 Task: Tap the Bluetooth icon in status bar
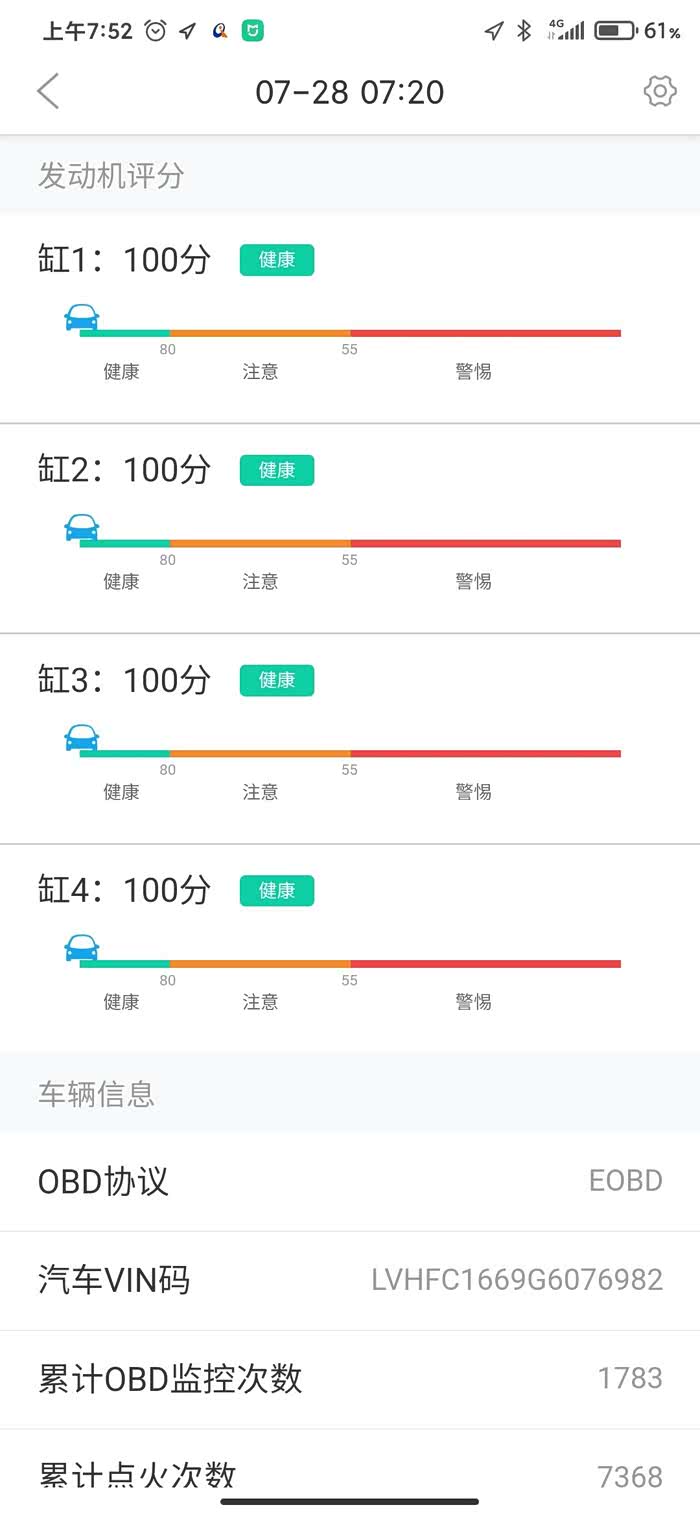point(523,31)
